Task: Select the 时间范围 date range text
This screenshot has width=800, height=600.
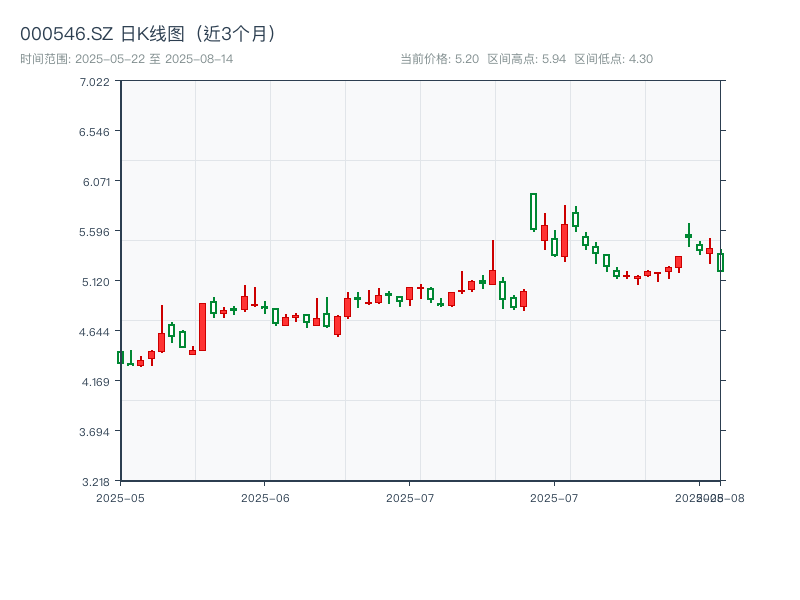Action: (127, 59)
